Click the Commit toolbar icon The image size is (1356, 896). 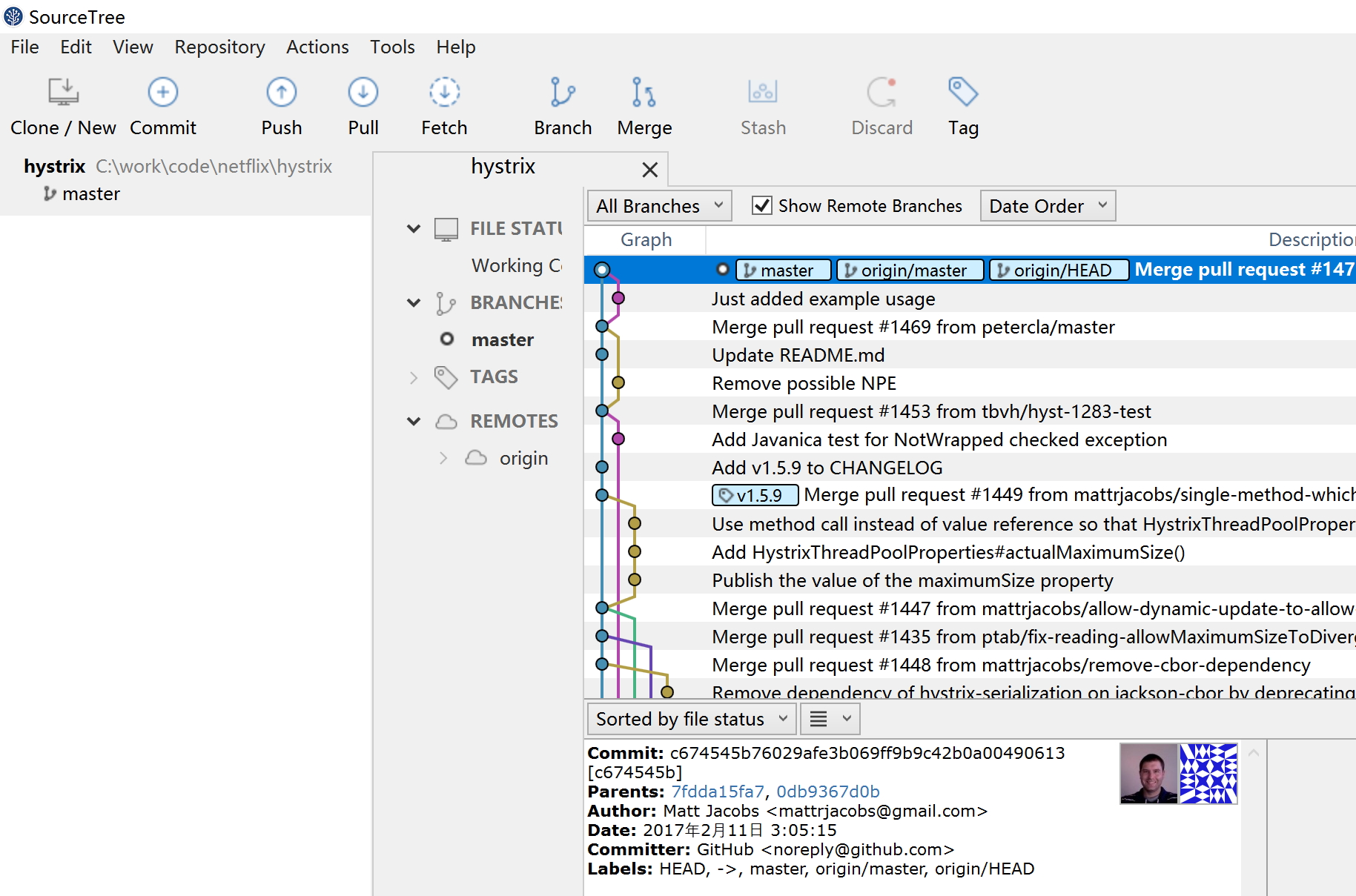click(x=162, y=93)
